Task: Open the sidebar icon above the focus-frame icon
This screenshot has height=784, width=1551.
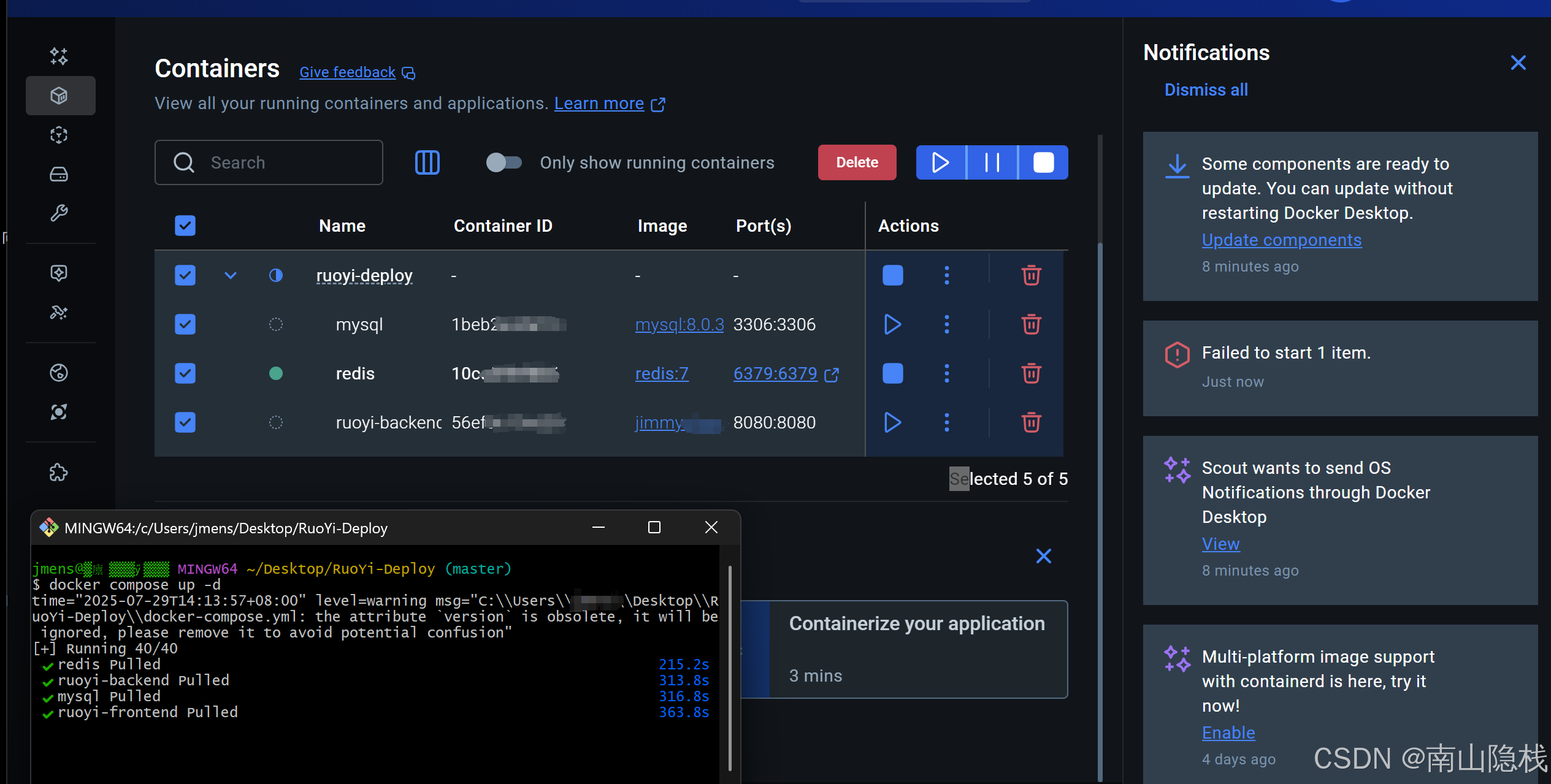Action: (x=59, y=373)
